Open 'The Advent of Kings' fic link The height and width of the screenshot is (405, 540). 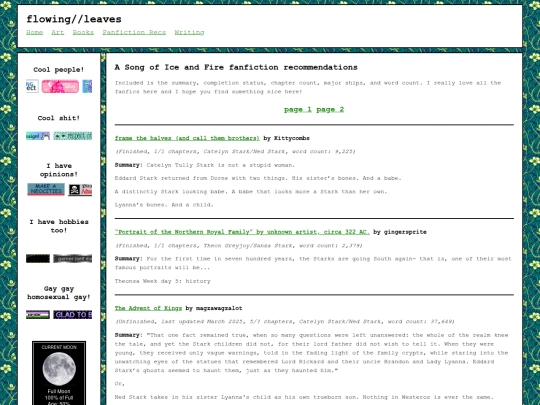click(148, 308)
